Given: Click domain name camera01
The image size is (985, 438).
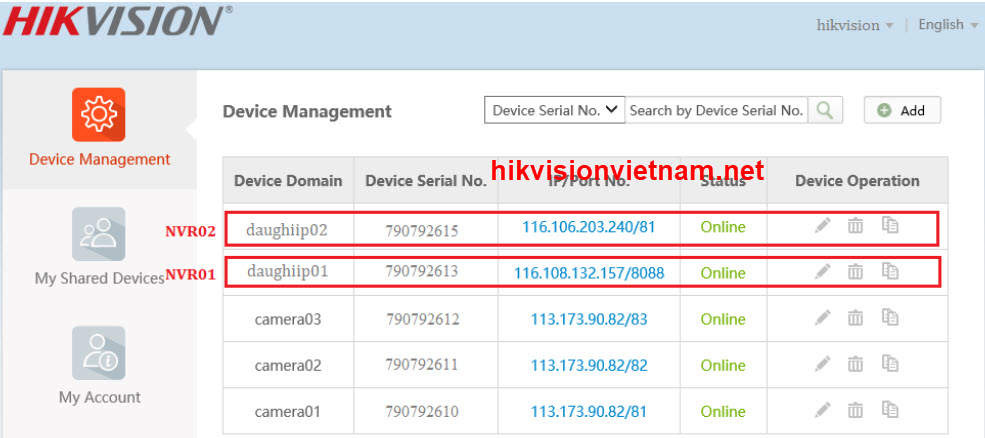Looking at the screenshot, I should tap(288, 412).
